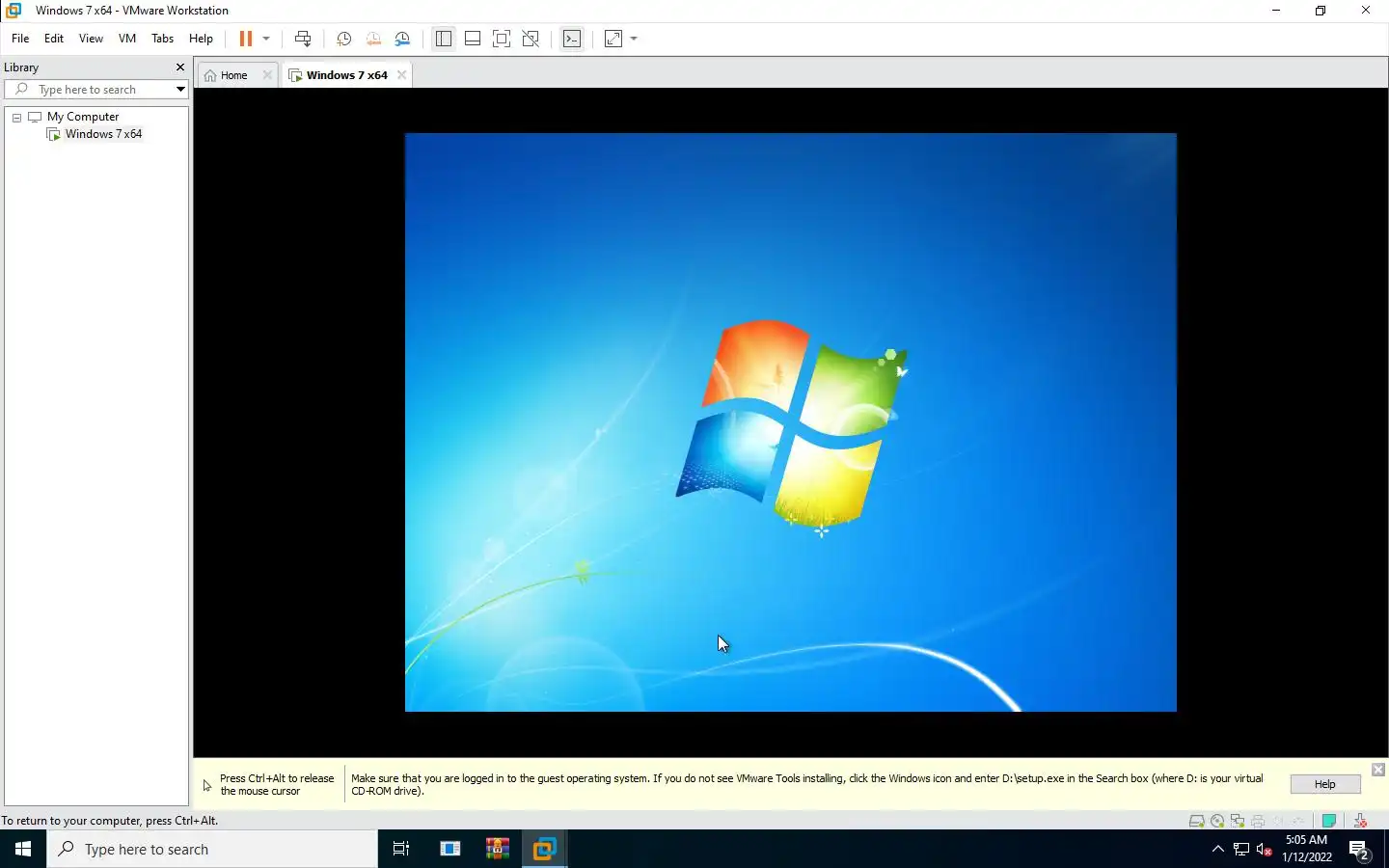Dismiss the VMware Tools notification bar
Screen dimensions: 1389x868
coord(1377,770)
